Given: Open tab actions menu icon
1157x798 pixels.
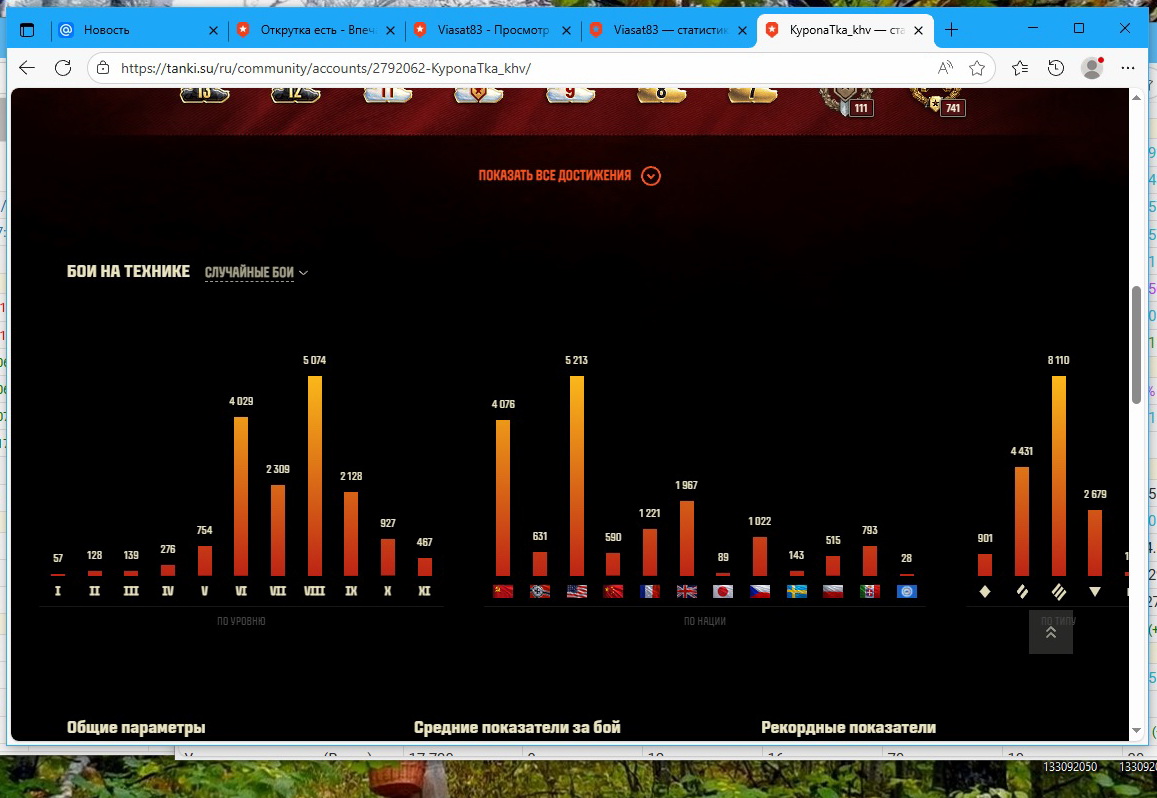Looking at the screenshot, I should tap(27, 30).
